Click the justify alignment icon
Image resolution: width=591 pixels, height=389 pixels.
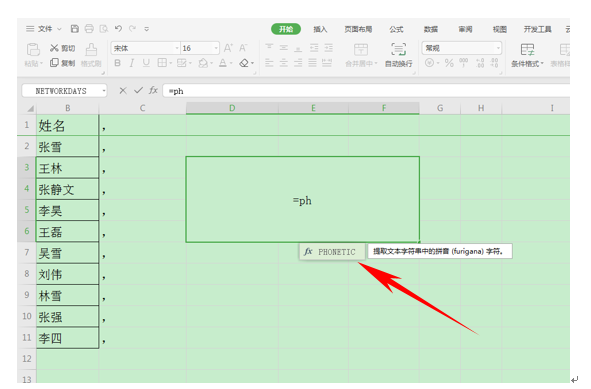click(x=312, y=63)
